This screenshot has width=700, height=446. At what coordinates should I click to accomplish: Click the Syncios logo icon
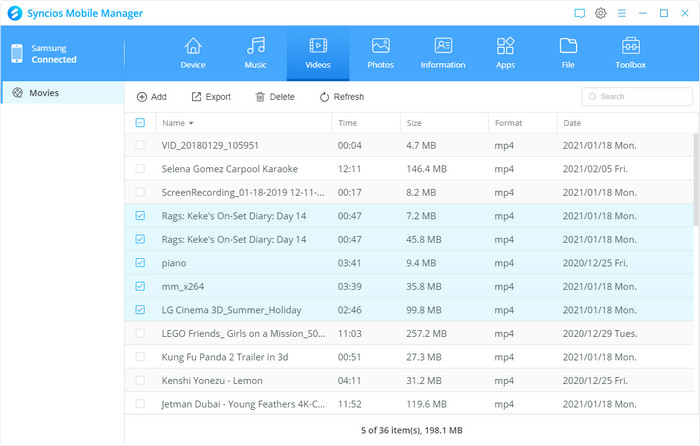point(15,13)
